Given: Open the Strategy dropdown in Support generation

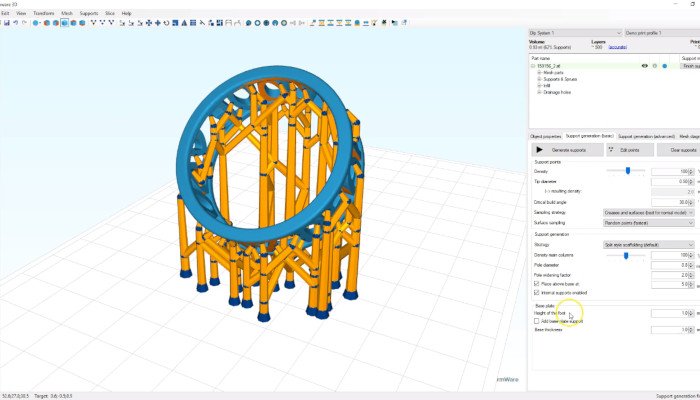Looking at the screenshot, I should click(x=649, y=243).
